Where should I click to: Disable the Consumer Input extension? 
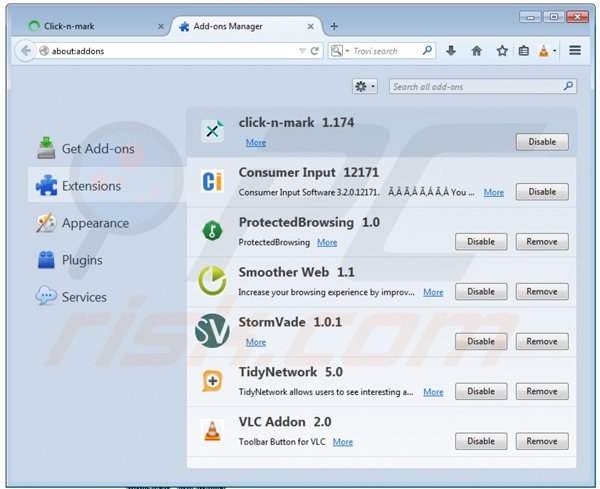click(542, 191)
